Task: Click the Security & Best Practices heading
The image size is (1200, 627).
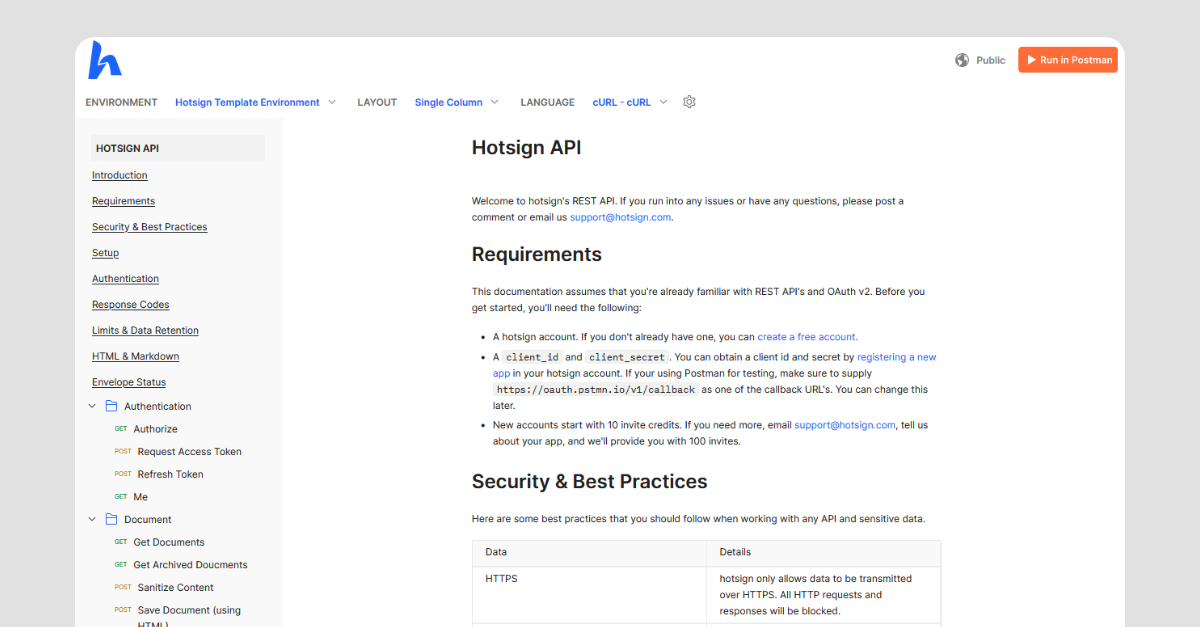Action: (590, 481)
